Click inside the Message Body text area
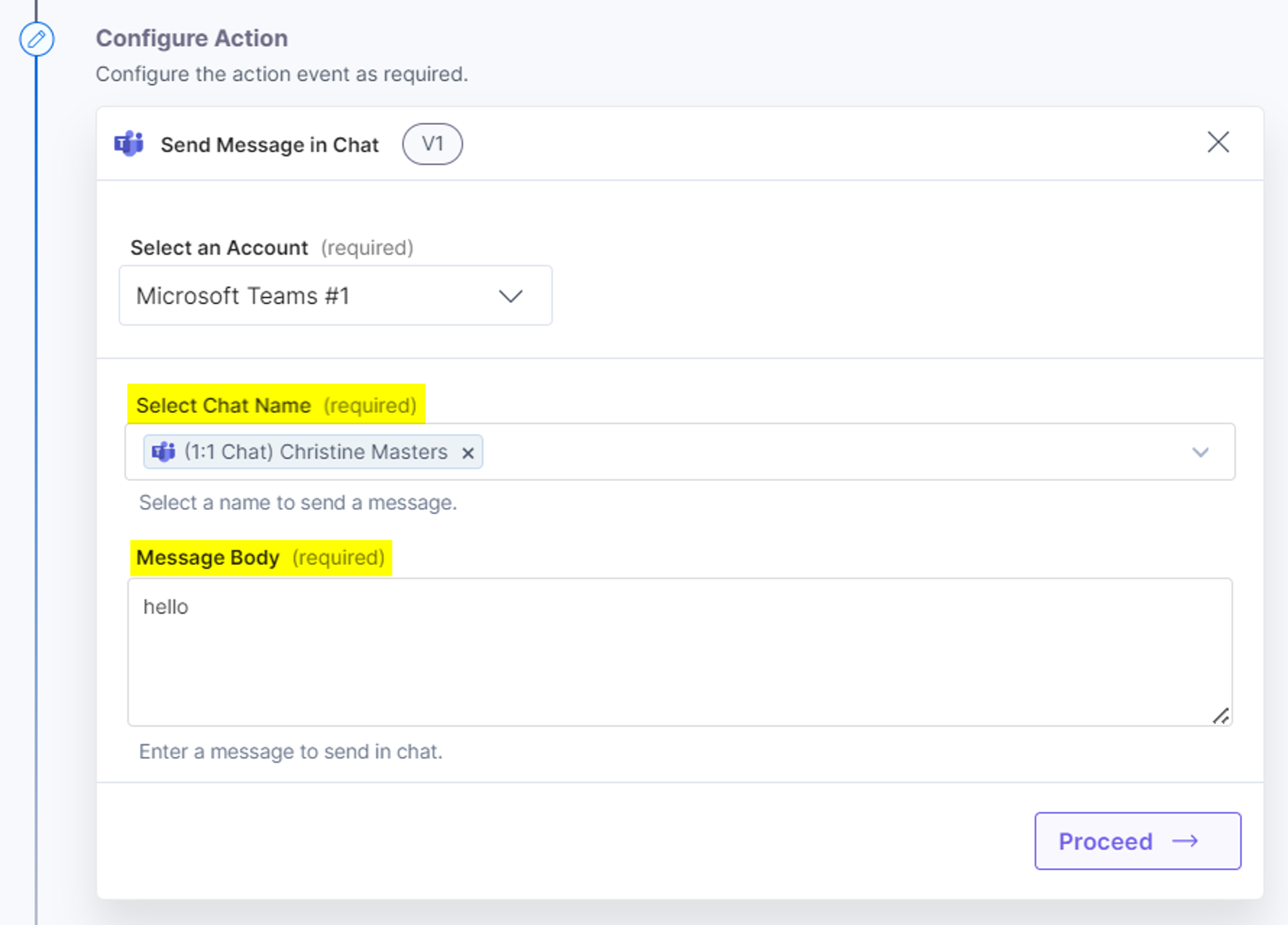This screenshot has width=1288, height=925. 680,652
